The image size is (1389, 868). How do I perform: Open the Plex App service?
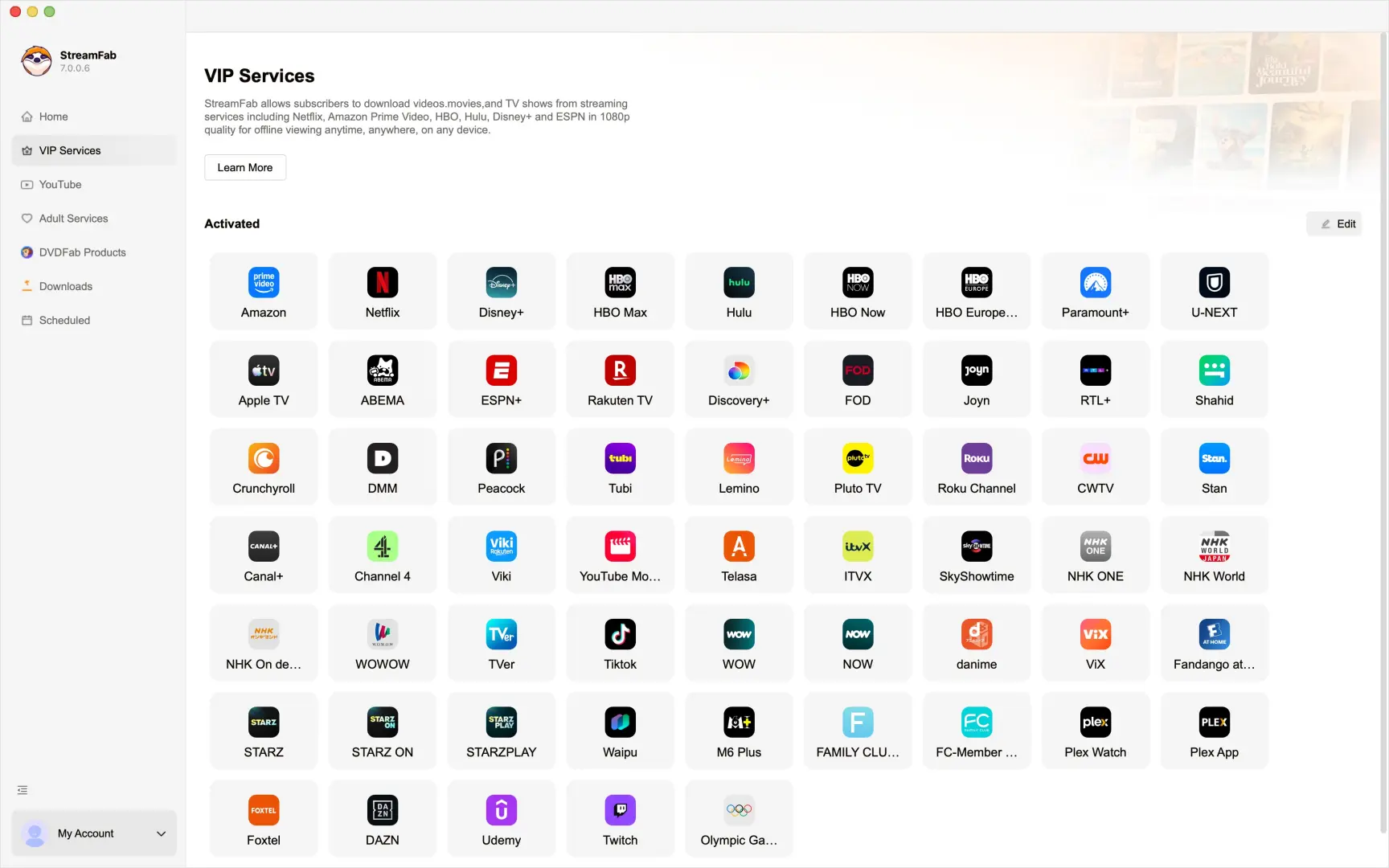coord(1214,731)
